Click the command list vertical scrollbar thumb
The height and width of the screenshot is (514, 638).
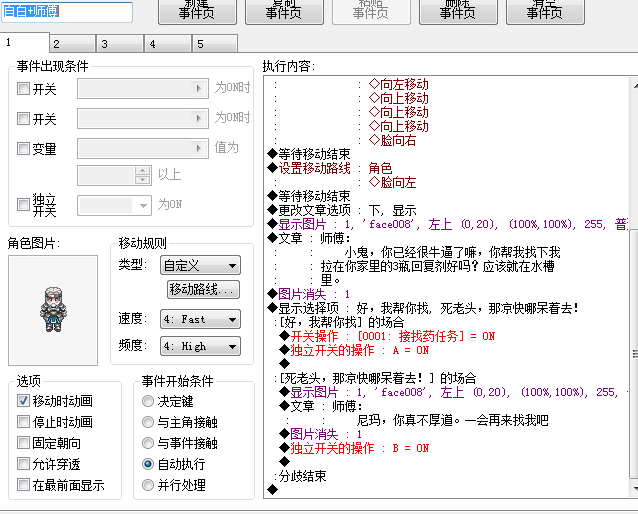point(634,354)
